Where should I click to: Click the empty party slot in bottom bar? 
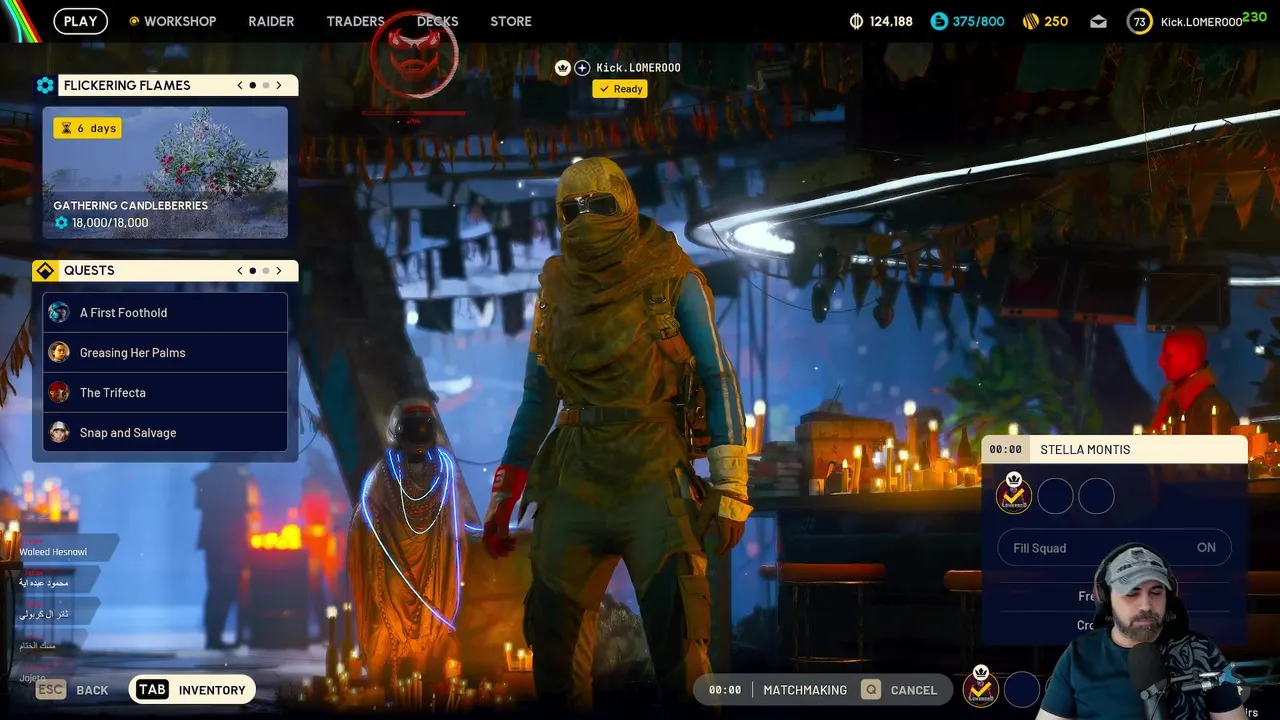(1022, 690)
